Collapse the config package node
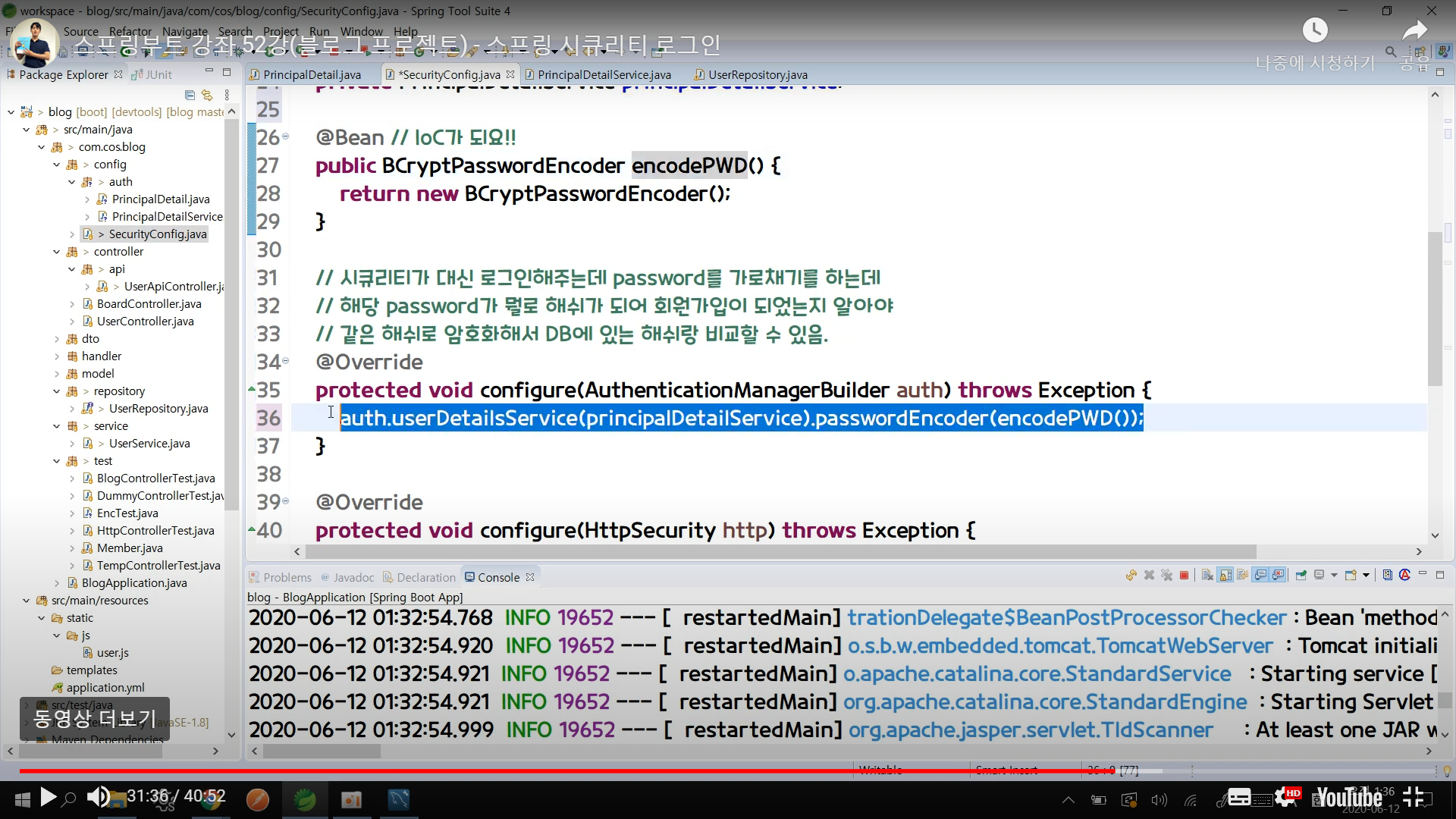Screen dimensions: 1456x819 click(57, 165)
